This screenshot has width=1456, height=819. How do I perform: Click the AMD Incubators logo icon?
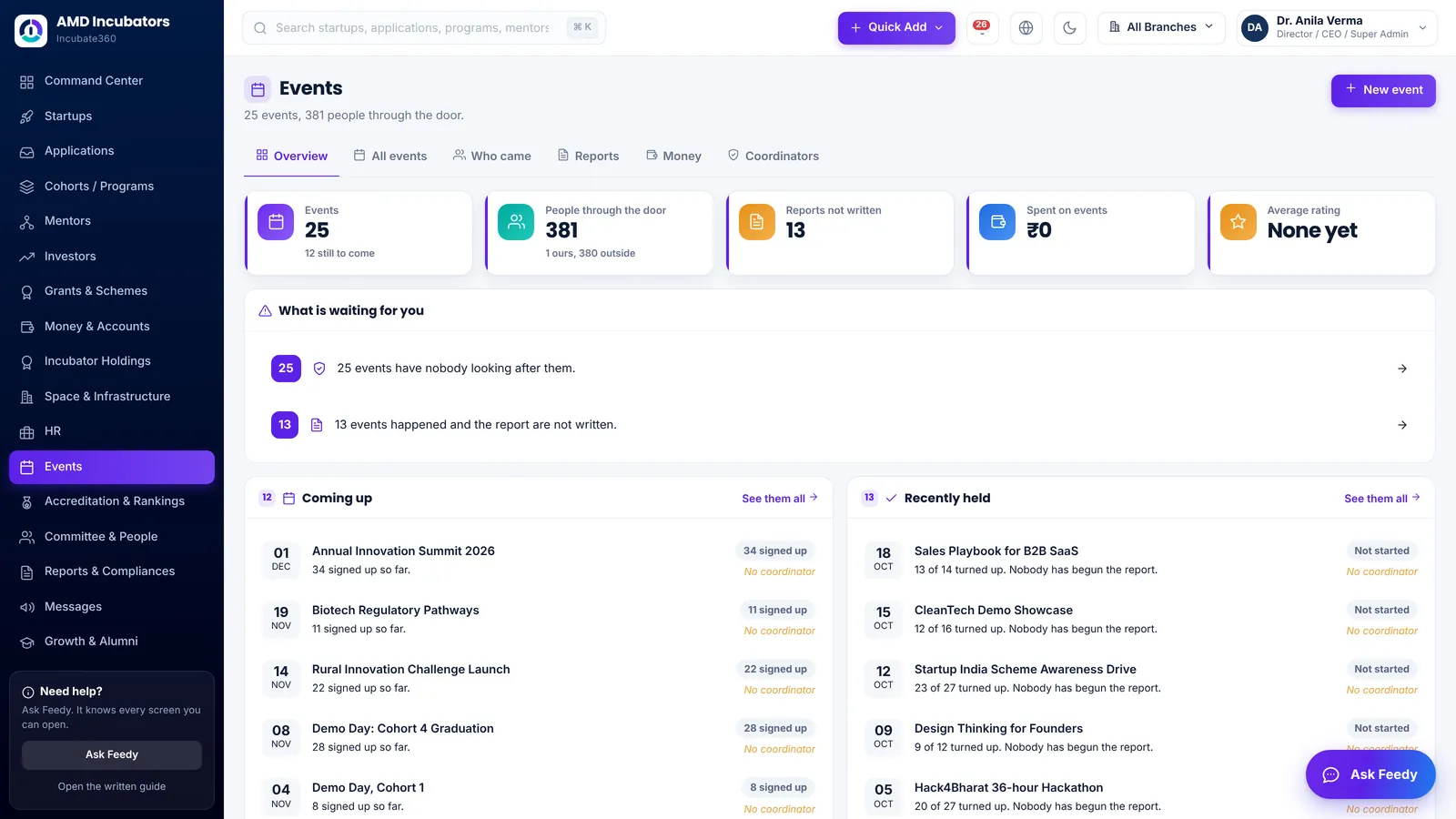[x=31, y=30]
